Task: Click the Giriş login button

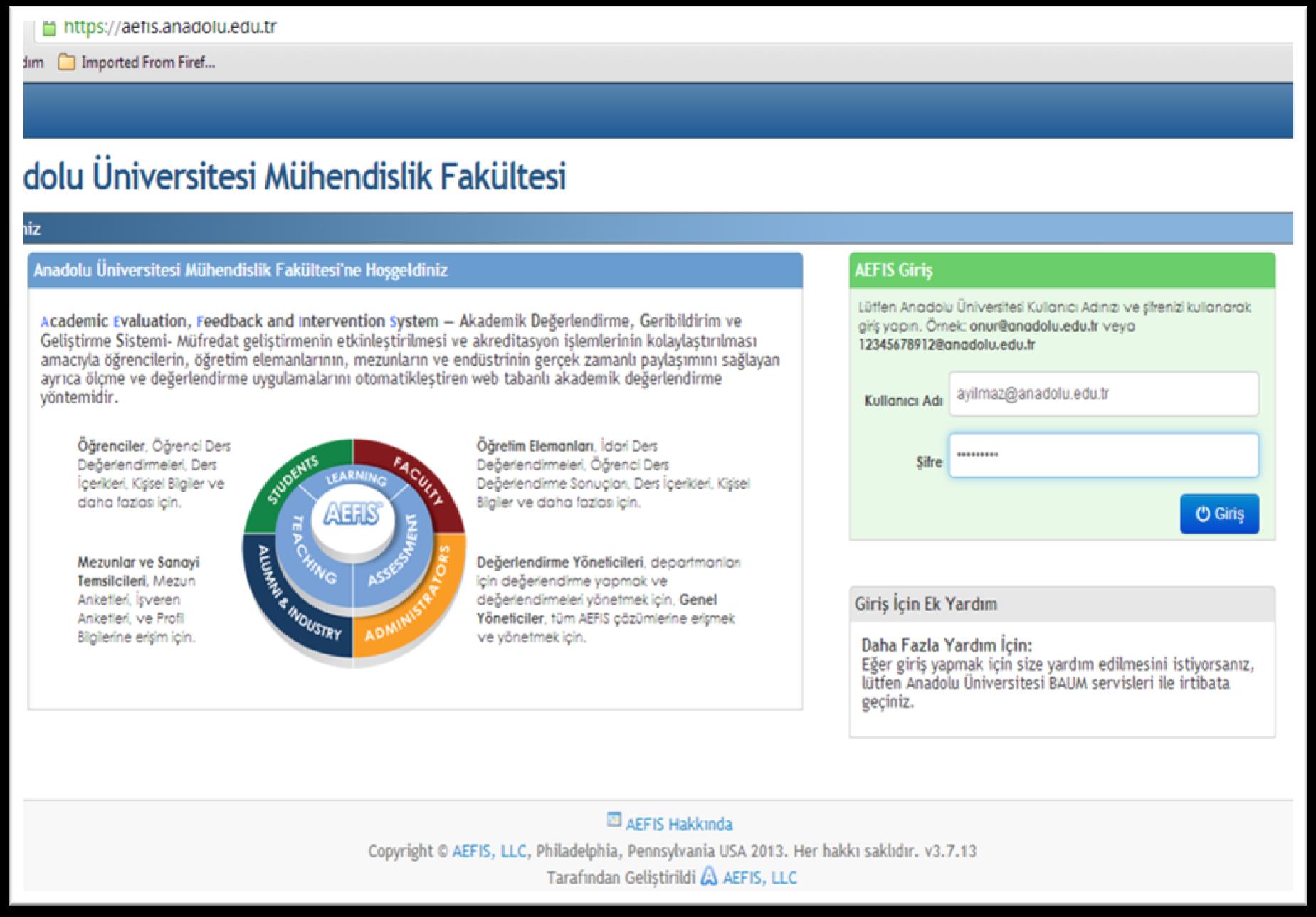Action: 1219,514
